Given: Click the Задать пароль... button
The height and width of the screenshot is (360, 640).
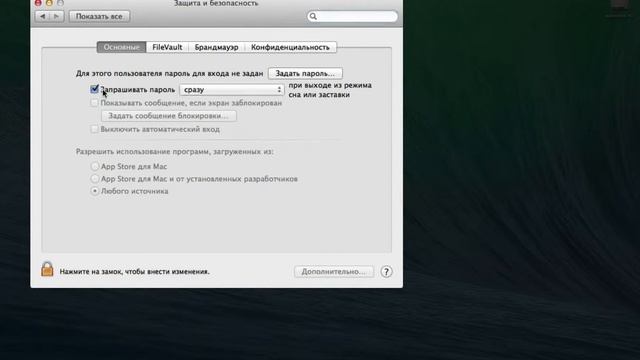Looking at the screenshot, I should click(x=305, y=73).
